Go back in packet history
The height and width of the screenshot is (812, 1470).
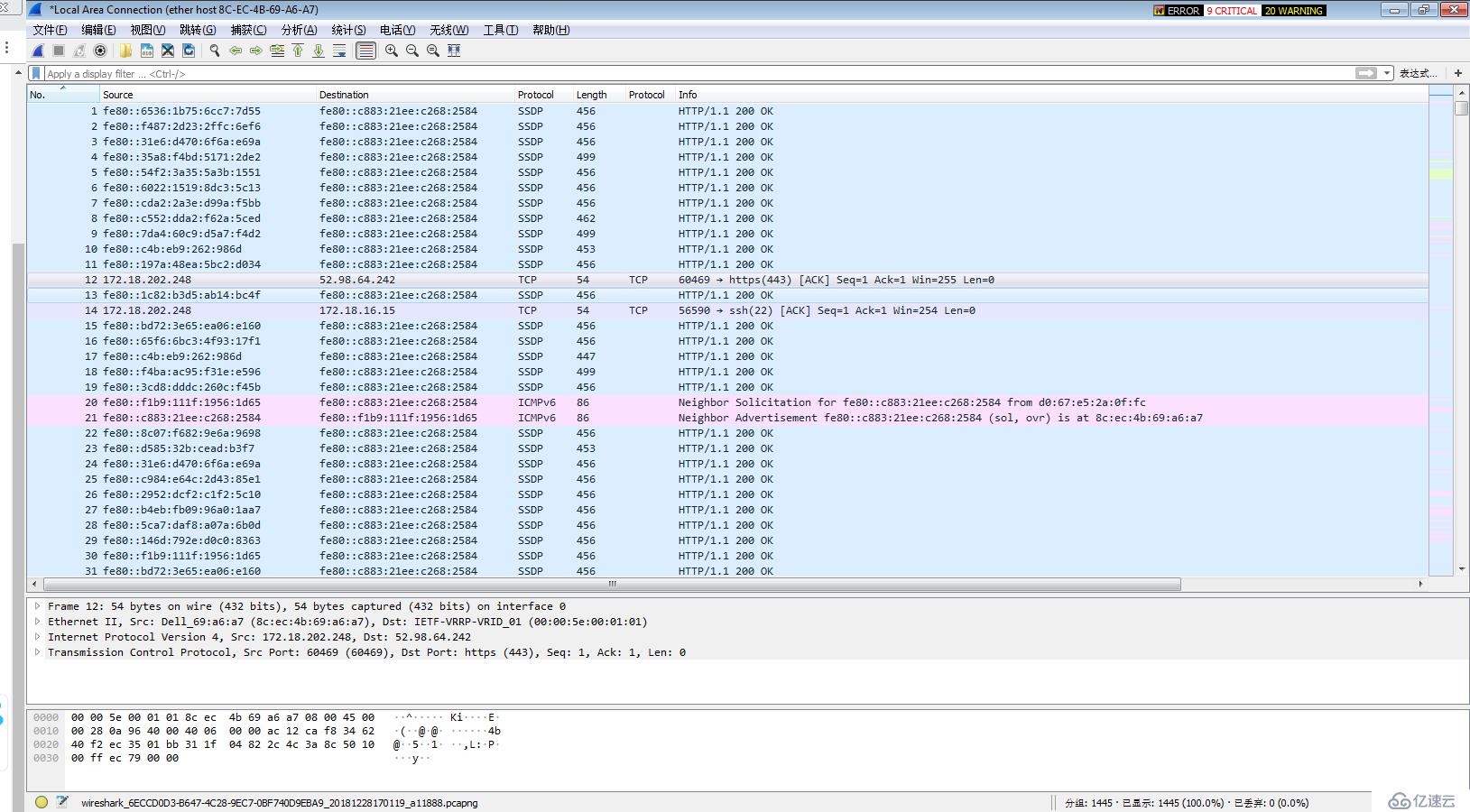pos(236,51)
